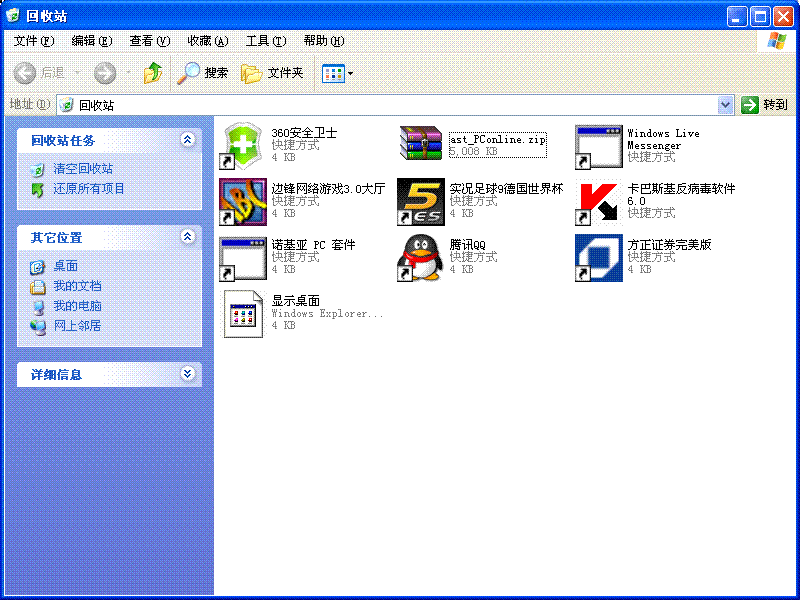Screen dimensions: 800x600
Task: Click the Up folder toolbar icon
Action: coord(153,73)
